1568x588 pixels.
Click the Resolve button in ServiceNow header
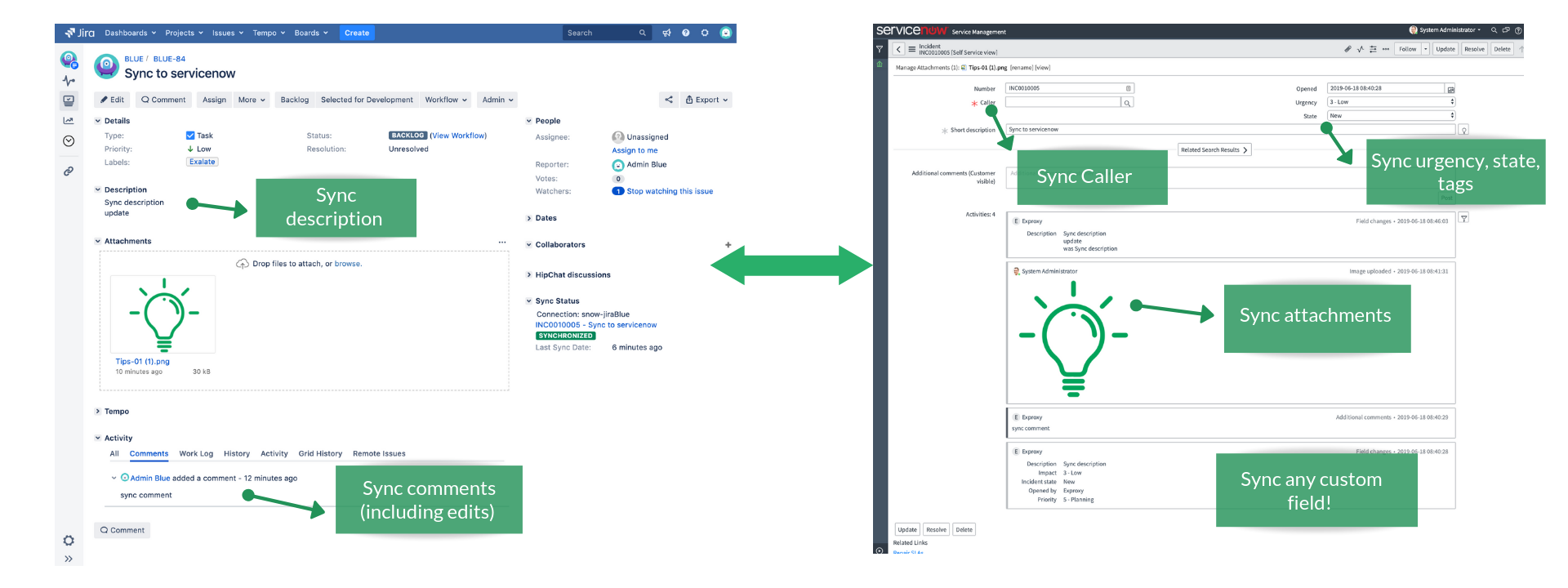click(x=1474, y=49)
